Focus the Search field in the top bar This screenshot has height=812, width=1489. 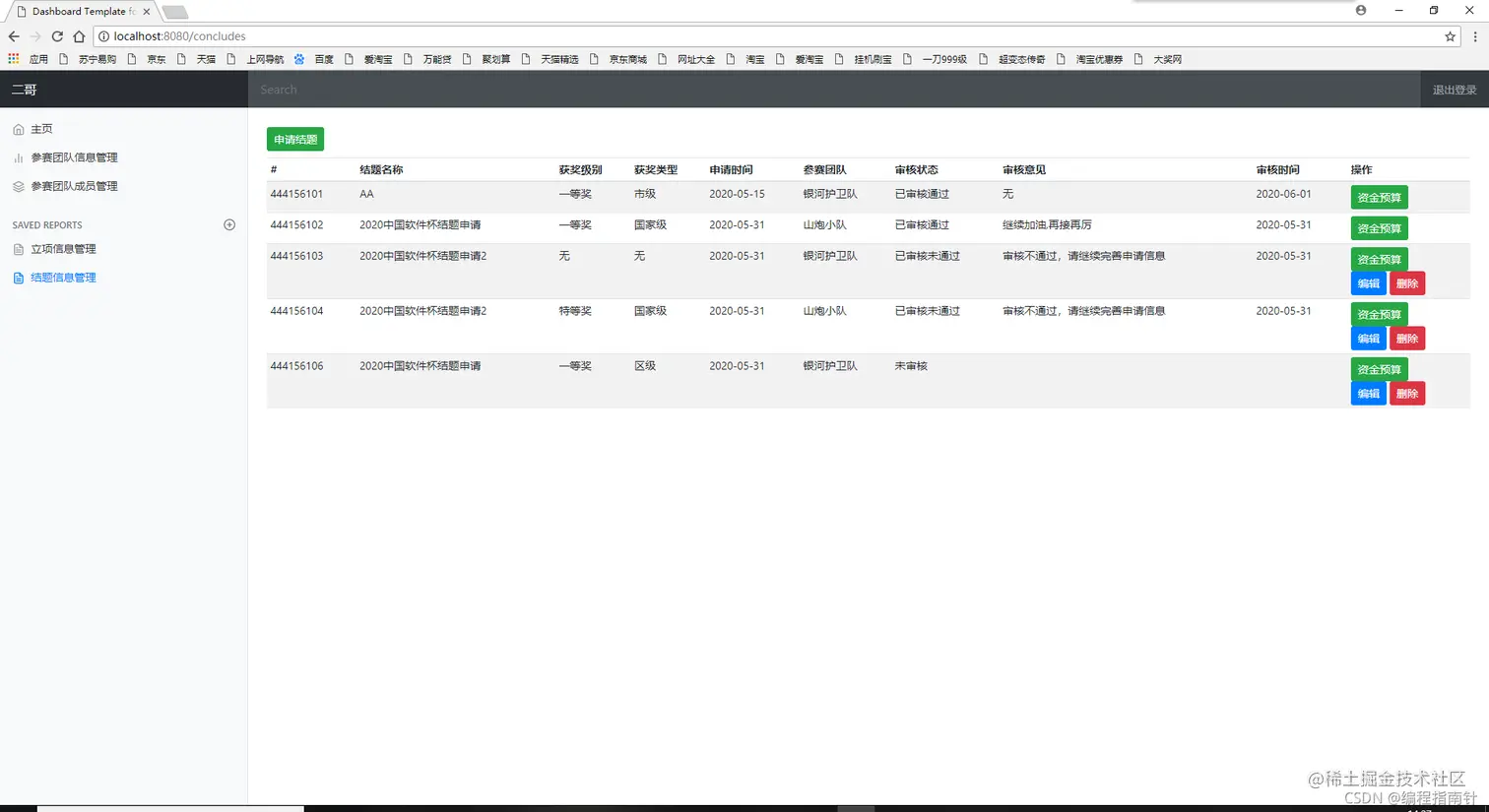coord(833,90)
